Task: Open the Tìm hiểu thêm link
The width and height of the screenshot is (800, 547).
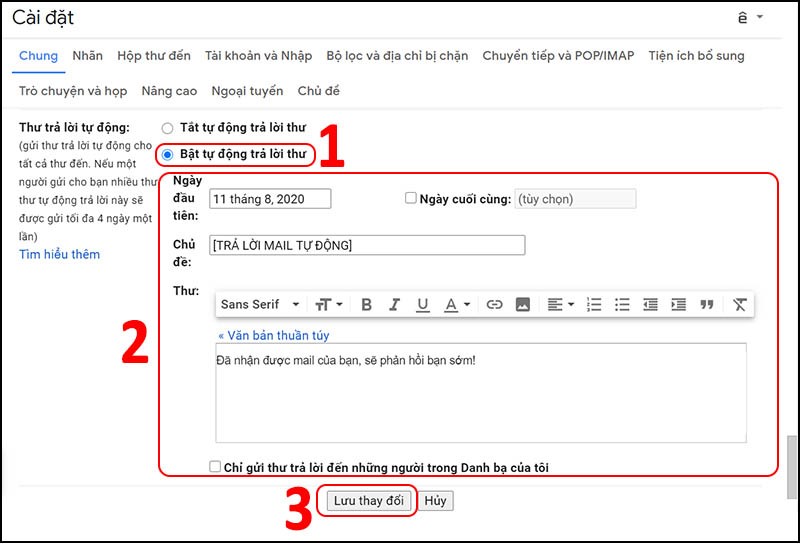Action: (59, 254)
